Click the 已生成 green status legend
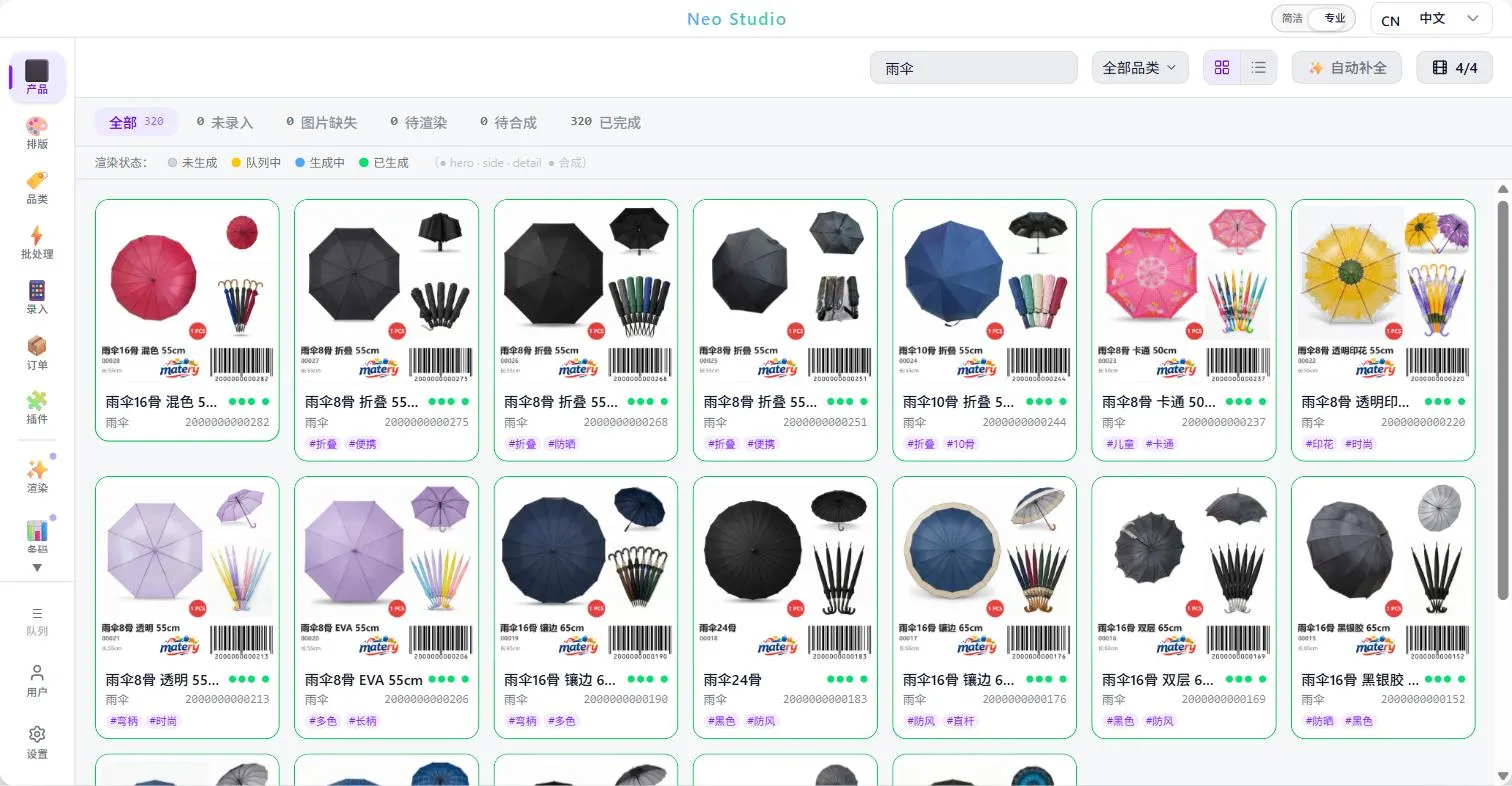The height and width of the screenshot is (786, 1512). tap(384, 163)
